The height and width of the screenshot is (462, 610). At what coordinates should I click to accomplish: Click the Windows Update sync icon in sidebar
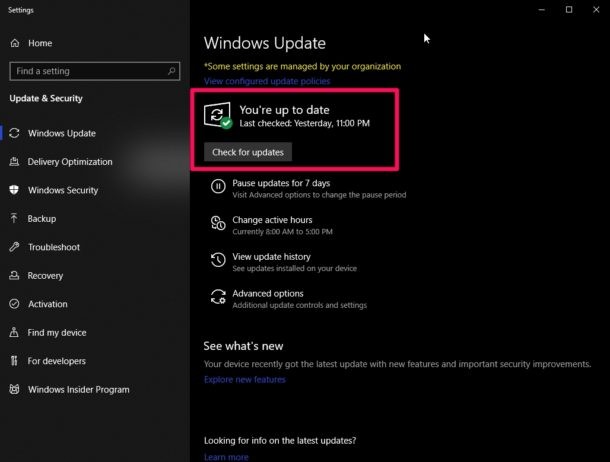[14, 133]
